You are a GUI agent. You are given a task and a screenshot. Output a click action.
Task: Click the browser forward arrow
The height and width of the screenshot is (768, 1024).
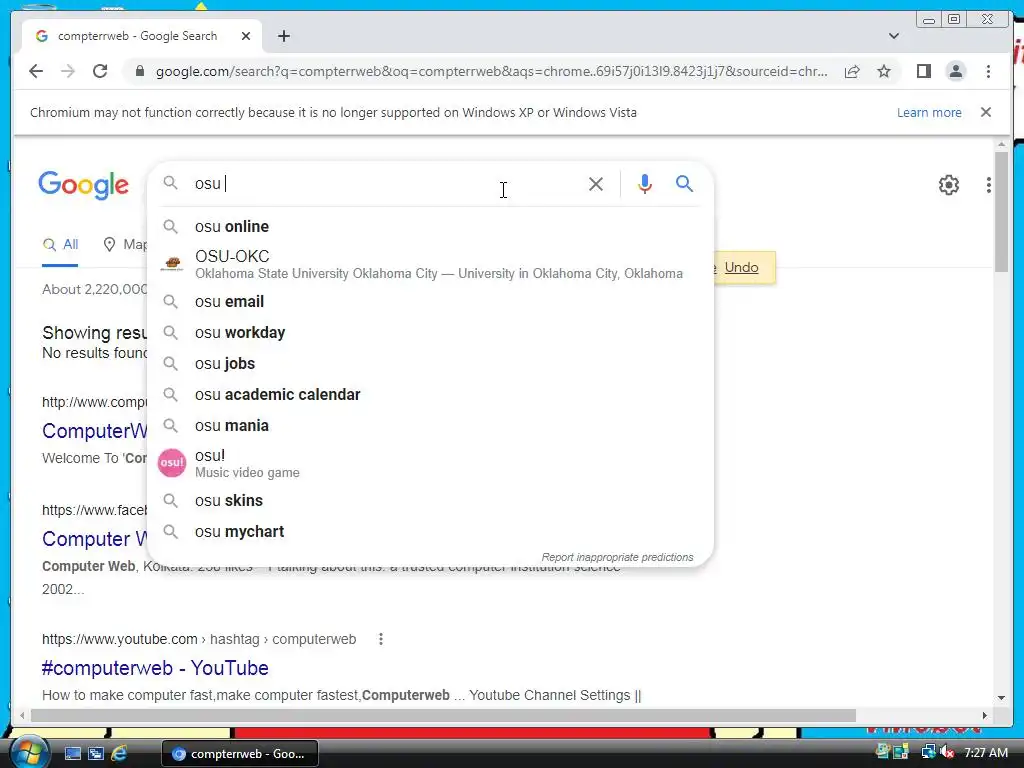pyautogui.click(x=68, y=71)
